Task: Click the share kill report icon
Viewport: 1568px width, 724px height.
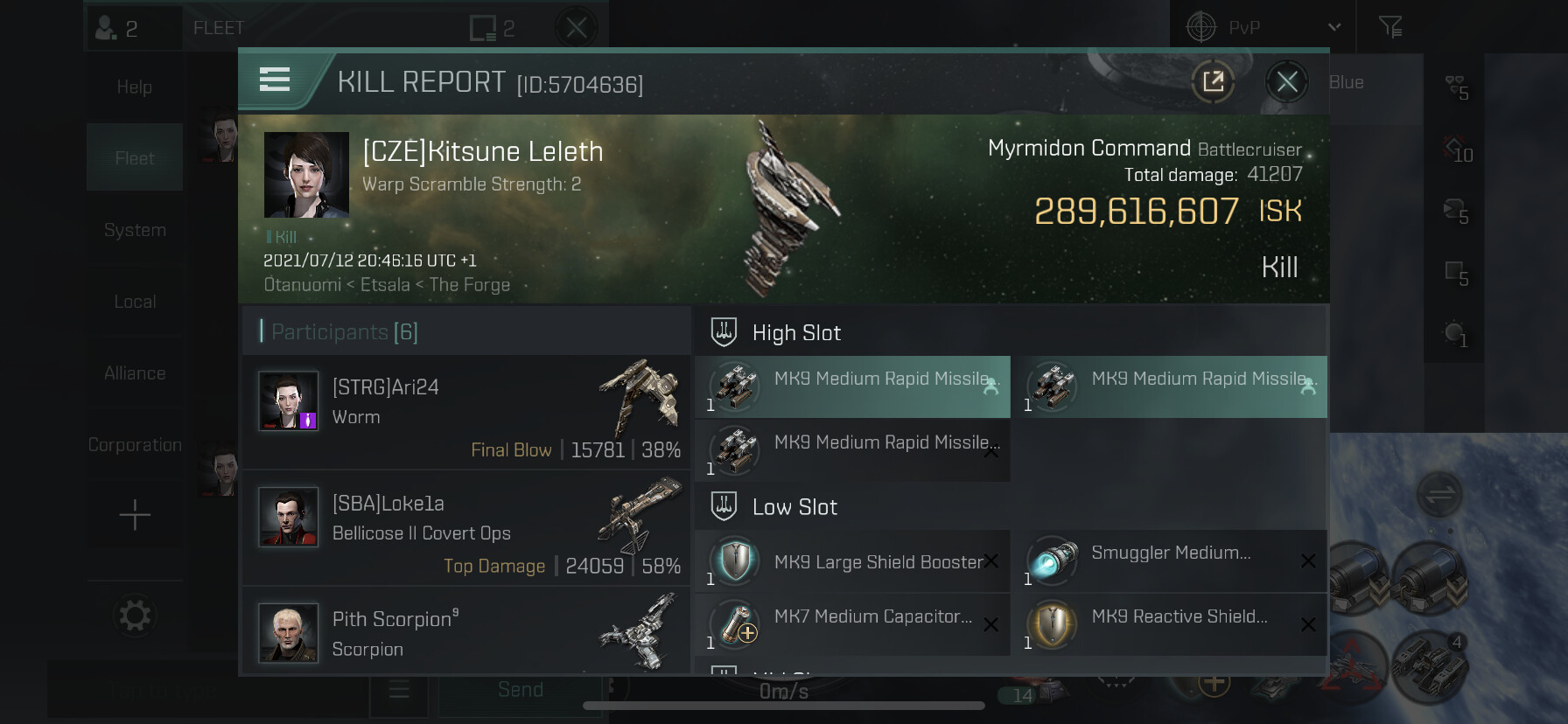Action: click(x=1213, y=82)
